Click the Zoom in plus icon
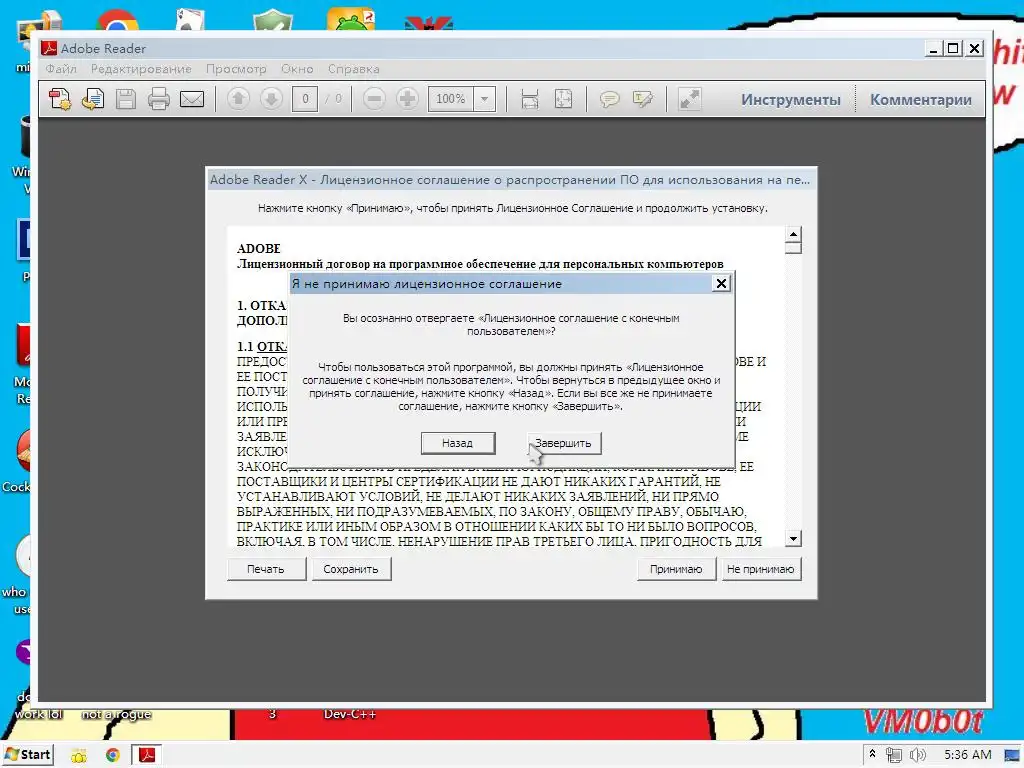Viewport: 1024px width, 768px height. 407,99
